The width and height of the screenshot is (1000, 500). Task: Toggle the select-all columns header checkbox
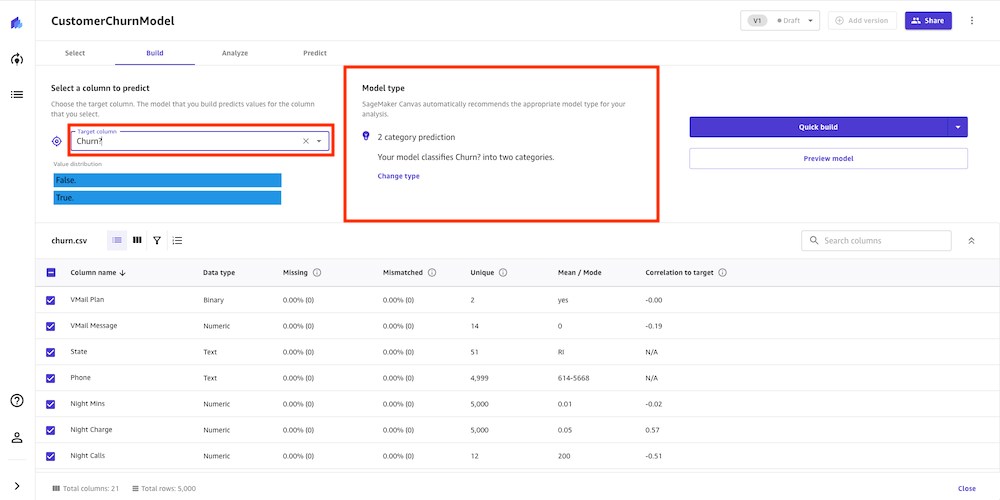point(51,272)
